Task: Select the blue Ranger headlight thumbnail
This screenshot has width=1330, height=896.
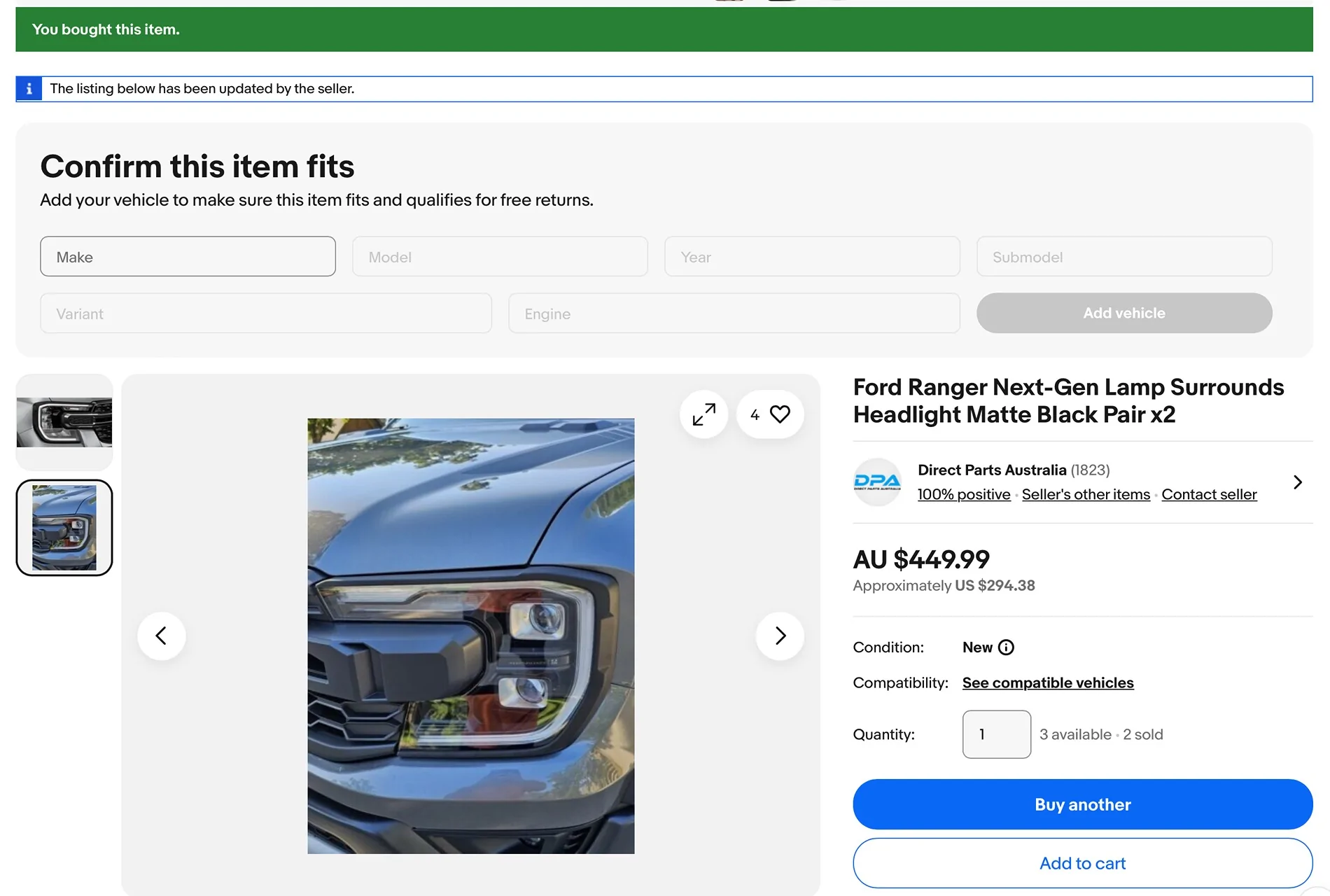Action: coord(64,528)
